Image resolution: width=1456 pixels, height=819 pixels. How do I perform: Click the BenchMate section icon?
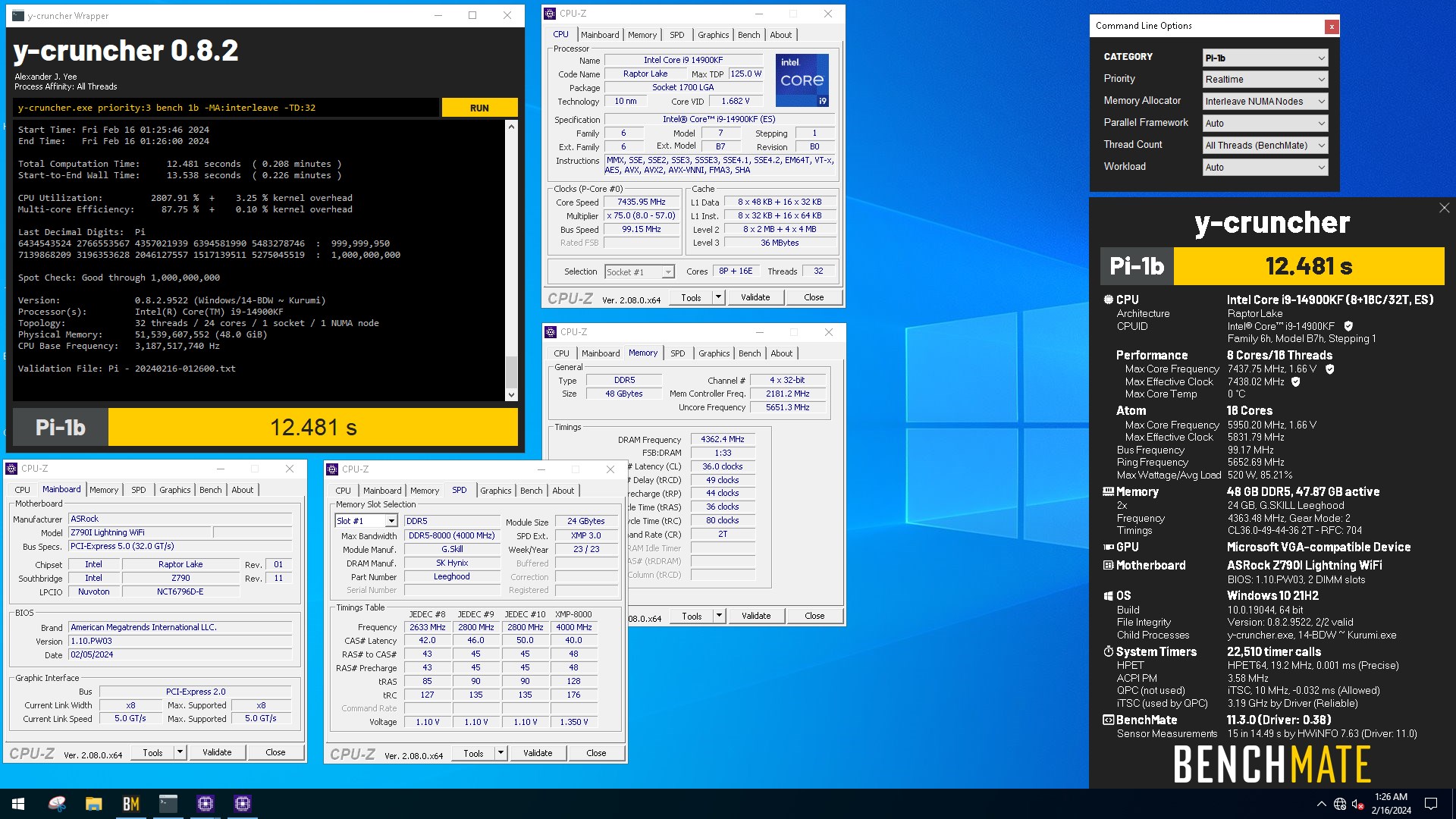(1108, 720)
